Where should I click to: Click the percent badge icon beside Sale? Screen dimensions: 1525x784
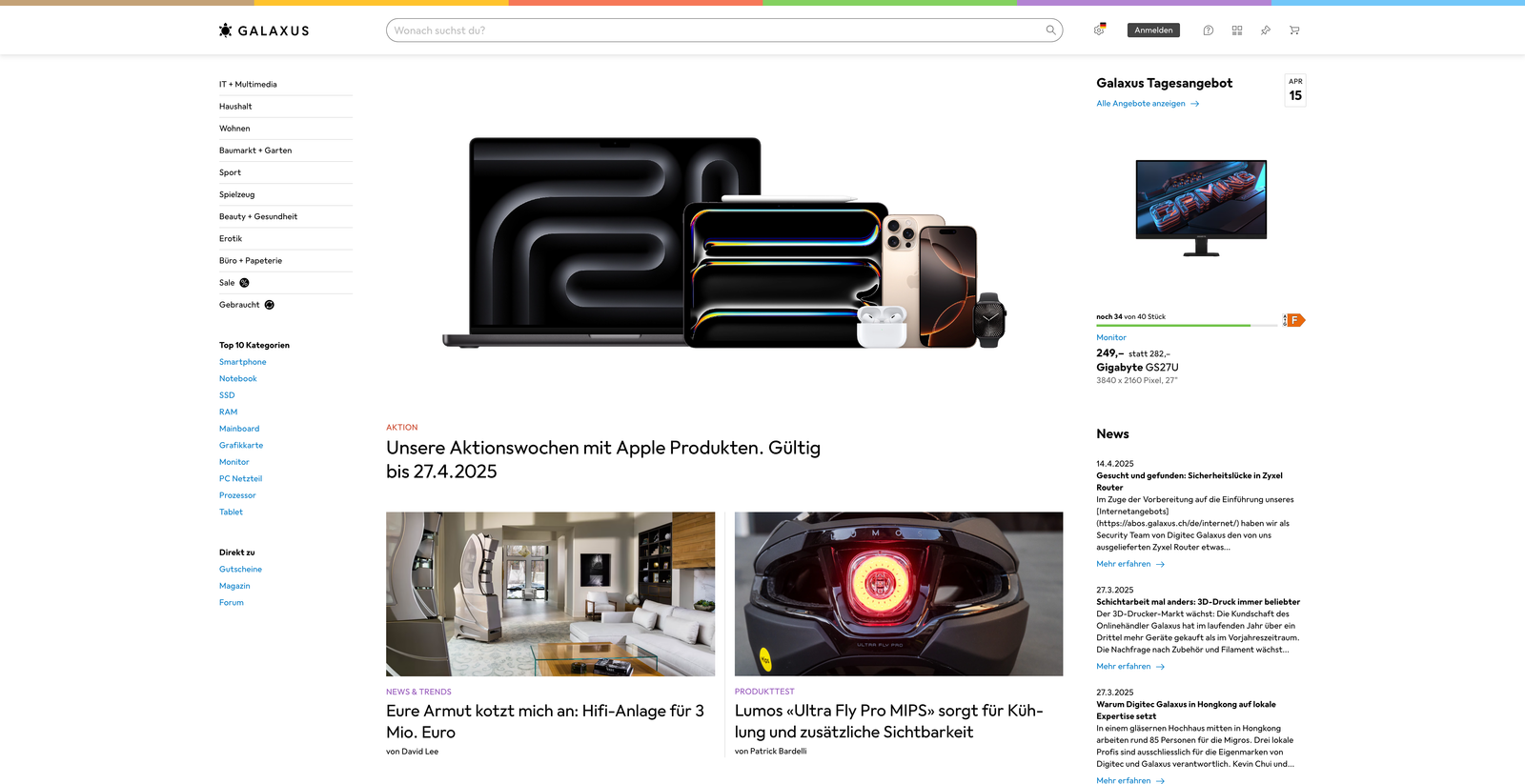(x=244, y=283)
